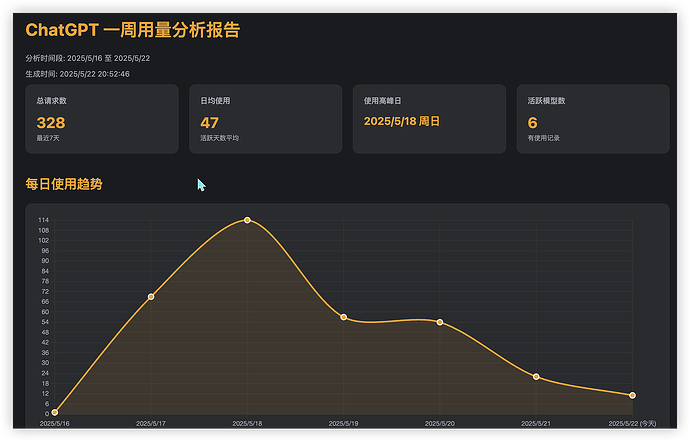
Task: Click the 最近7天 caption
Action: (48, 138)
